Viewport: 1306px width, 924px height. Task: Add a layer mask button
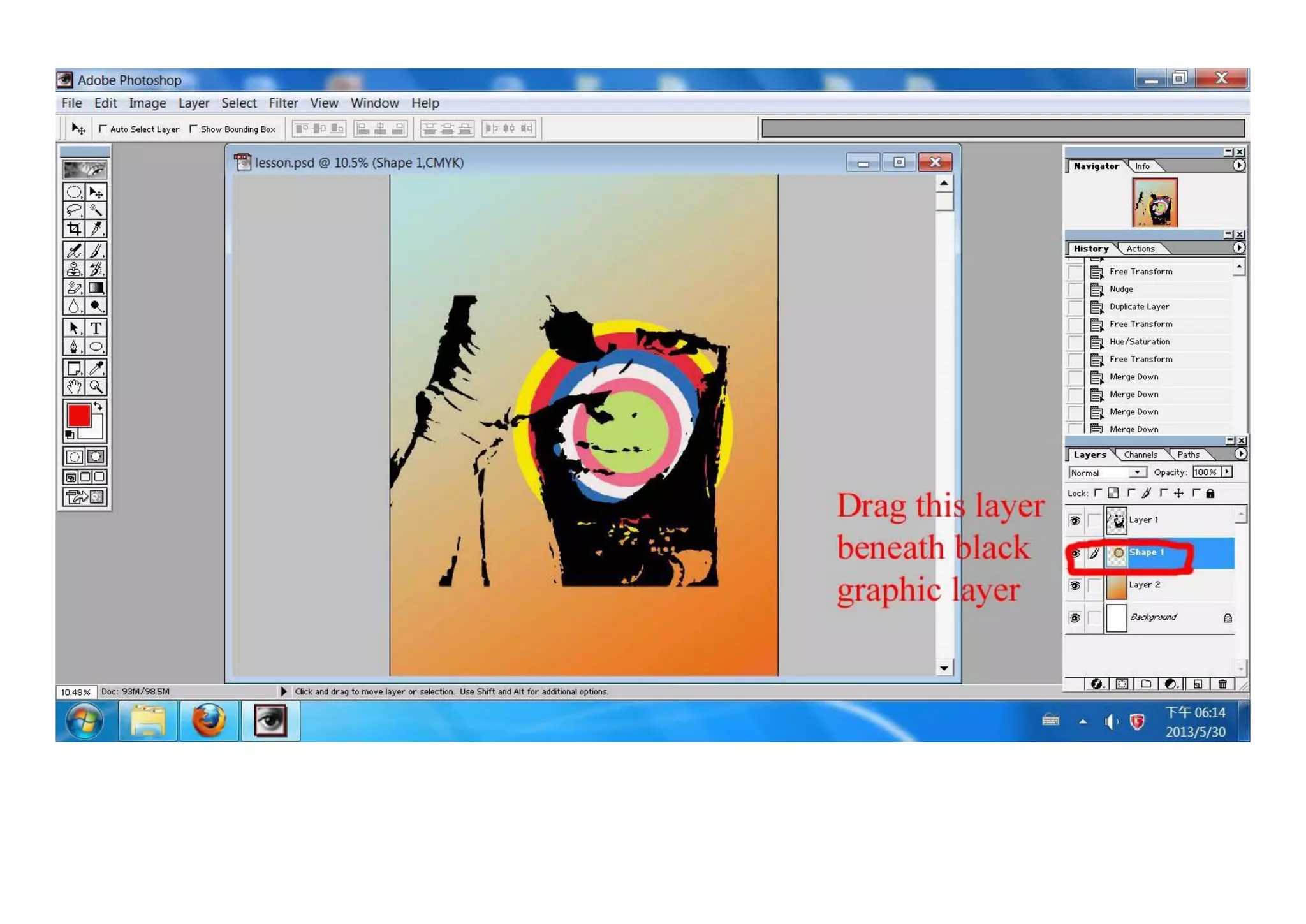1122,684
